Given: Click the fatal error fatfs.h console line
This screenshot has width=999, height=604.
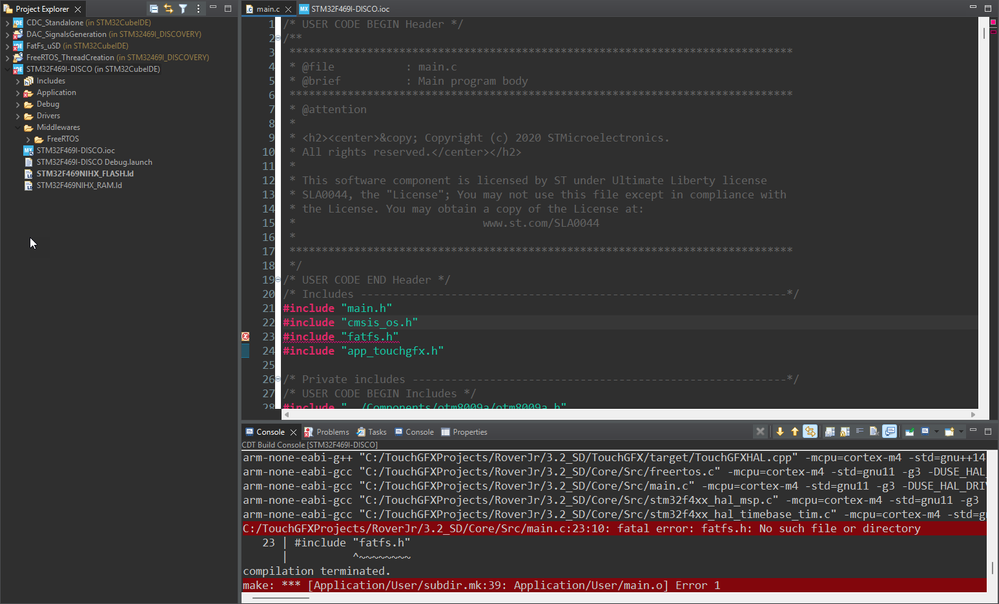Looking at the screenshot, I should [614, 528].
